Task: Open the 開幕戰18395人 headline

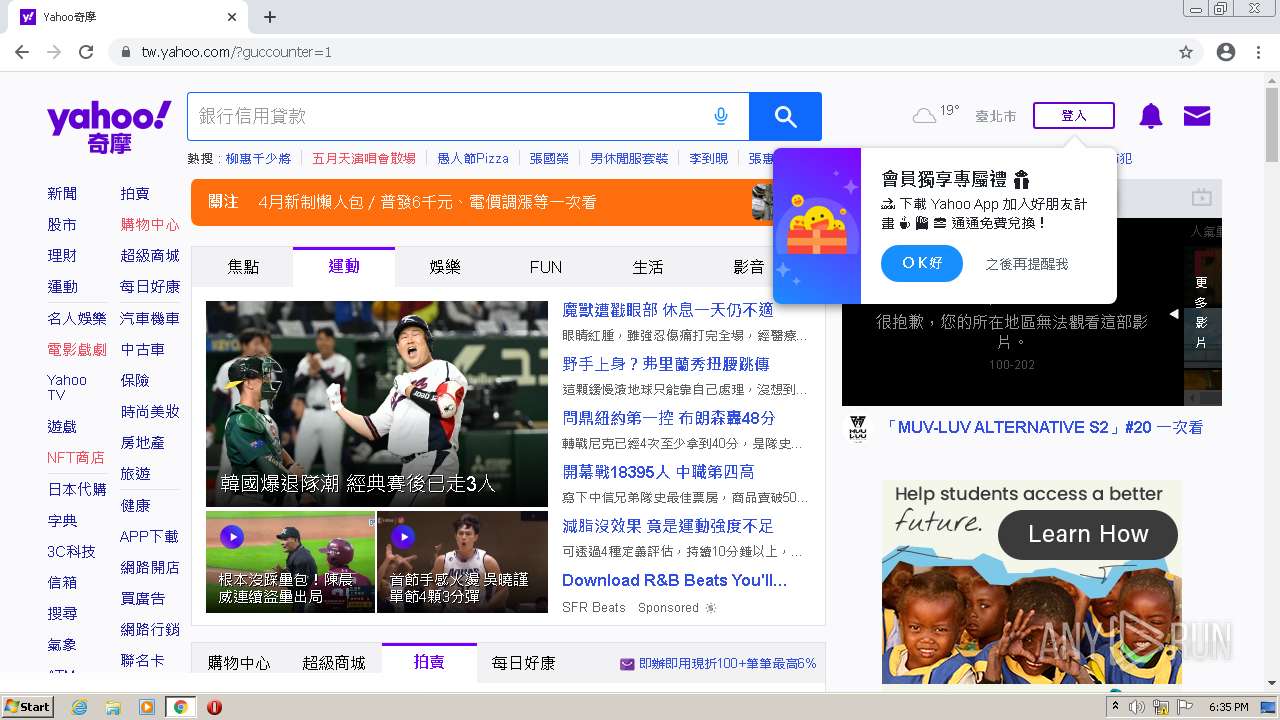Action: pos(658,472)
